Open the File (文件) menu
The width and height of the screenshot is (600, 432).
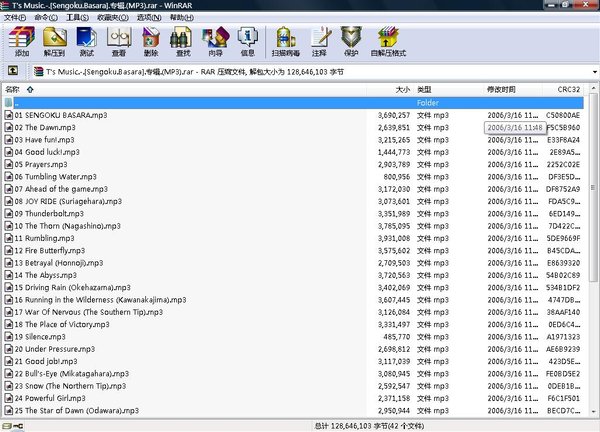[x=15, y=18]
